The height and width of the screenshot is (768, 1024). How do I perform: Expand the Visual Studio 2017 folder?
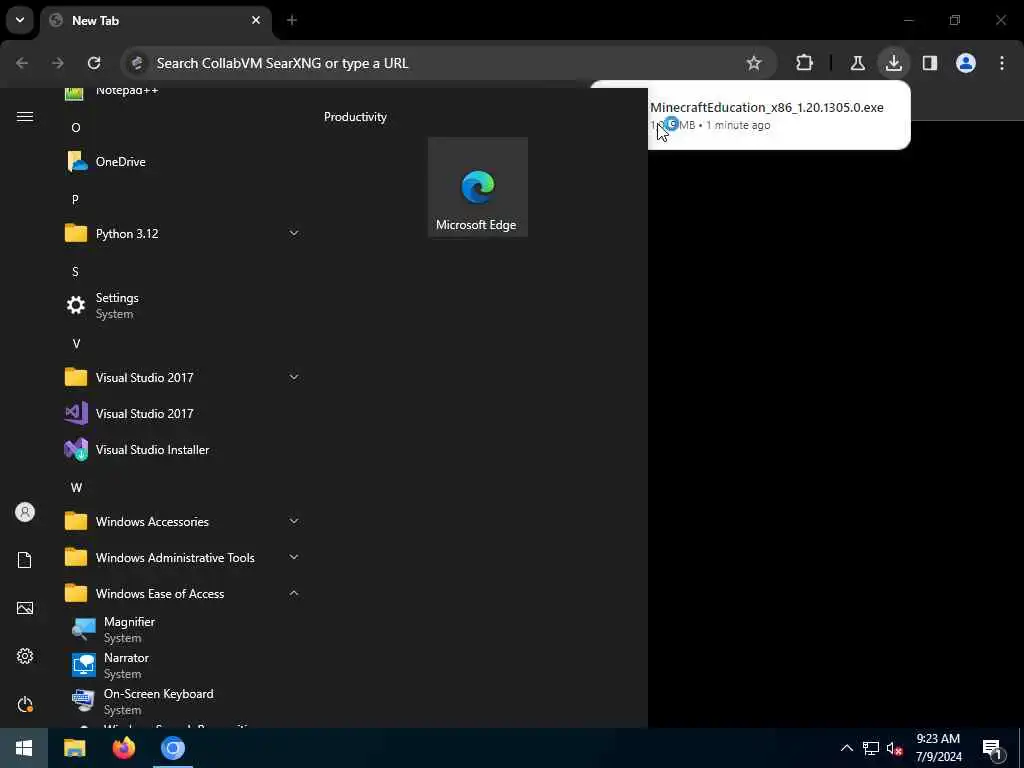[183, 377]
